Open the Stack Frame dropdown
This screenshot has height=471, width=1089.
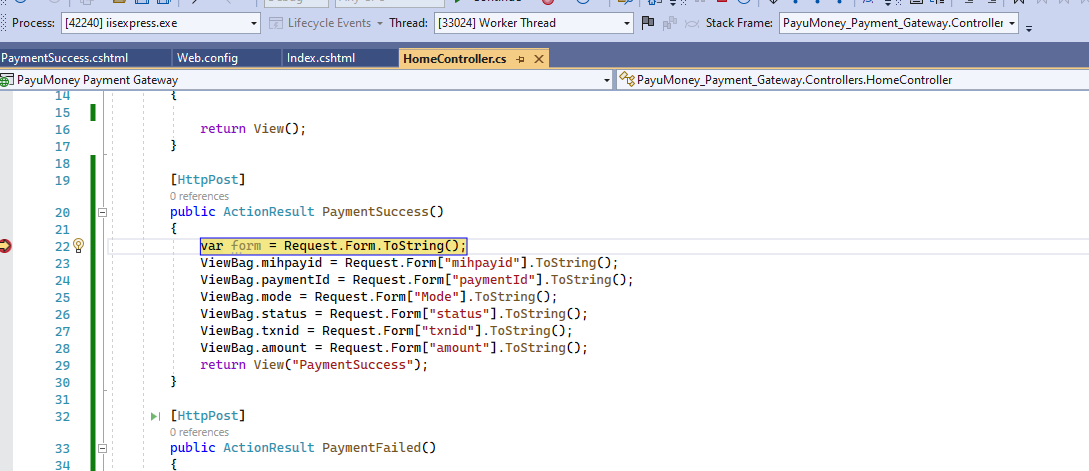pos(899,23)
